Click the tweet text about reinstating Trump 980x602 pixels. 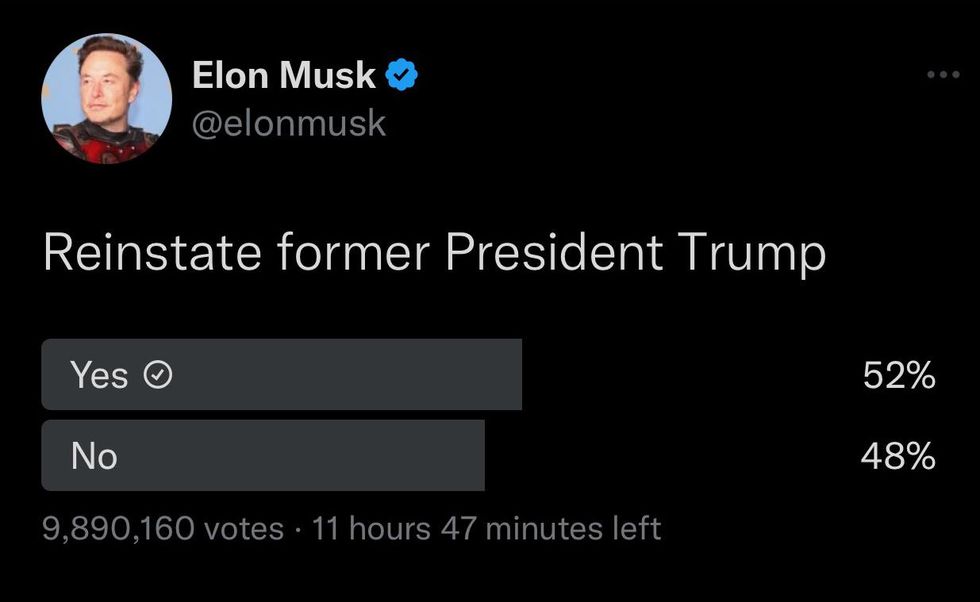pos(434,254)
